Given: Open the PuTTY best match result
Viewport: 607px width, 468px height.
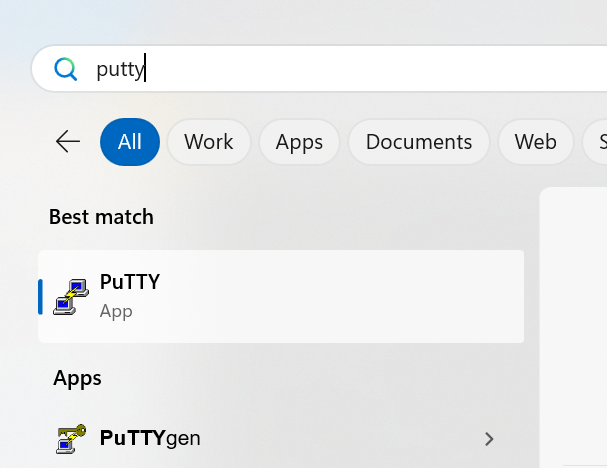Looking at the screenshot, I should [281, 297].
